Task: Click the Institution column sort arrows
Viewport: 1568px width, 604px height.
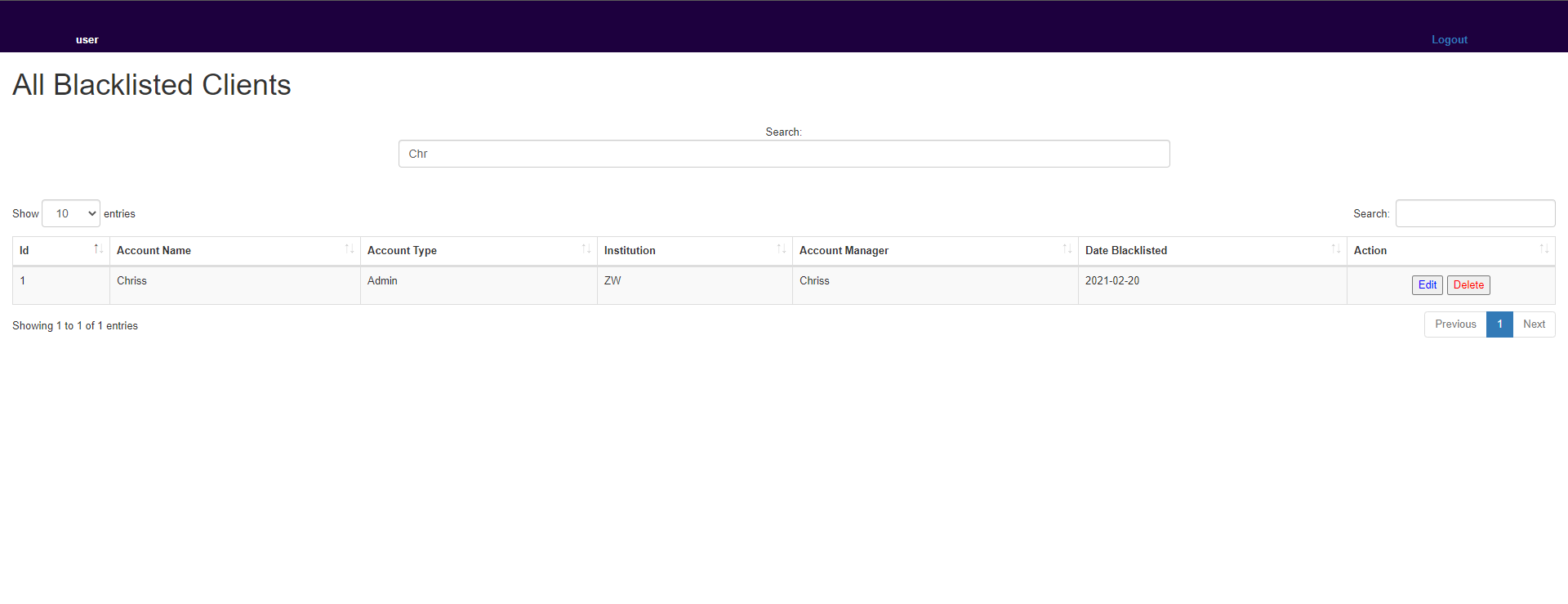Action: click(781, 249)
